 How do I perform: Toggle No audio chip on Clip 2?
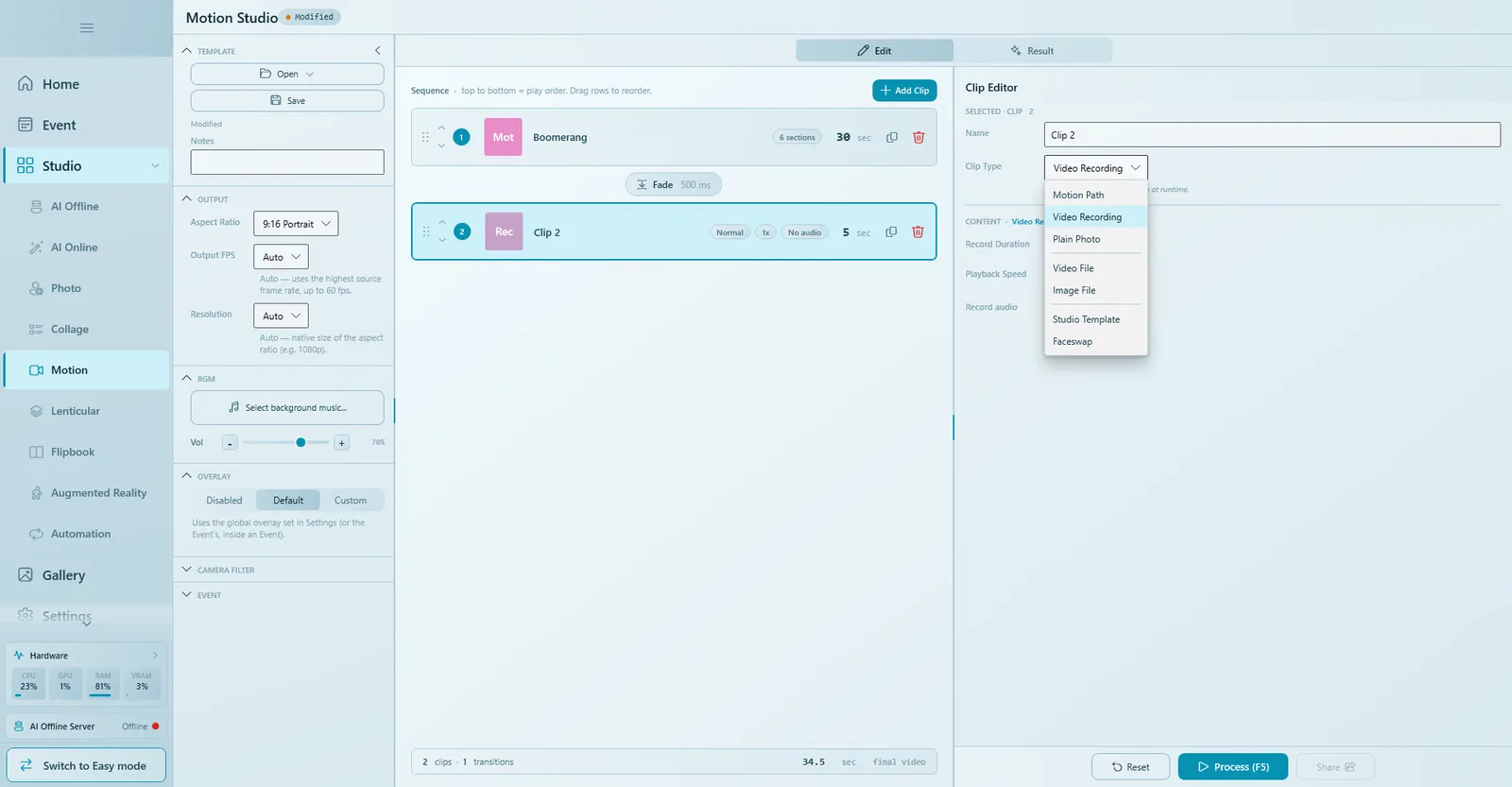tap(804, 232)
